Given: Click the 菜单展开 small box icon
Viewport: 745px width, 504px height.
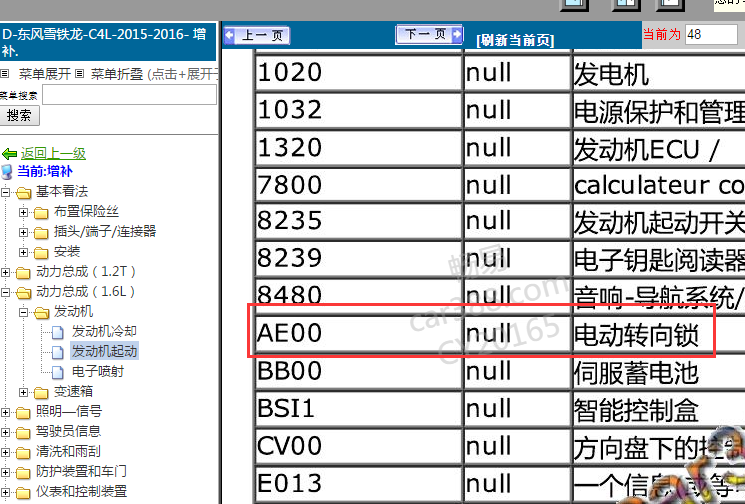Looking at the screenshot, I should [x=5, y=74].
